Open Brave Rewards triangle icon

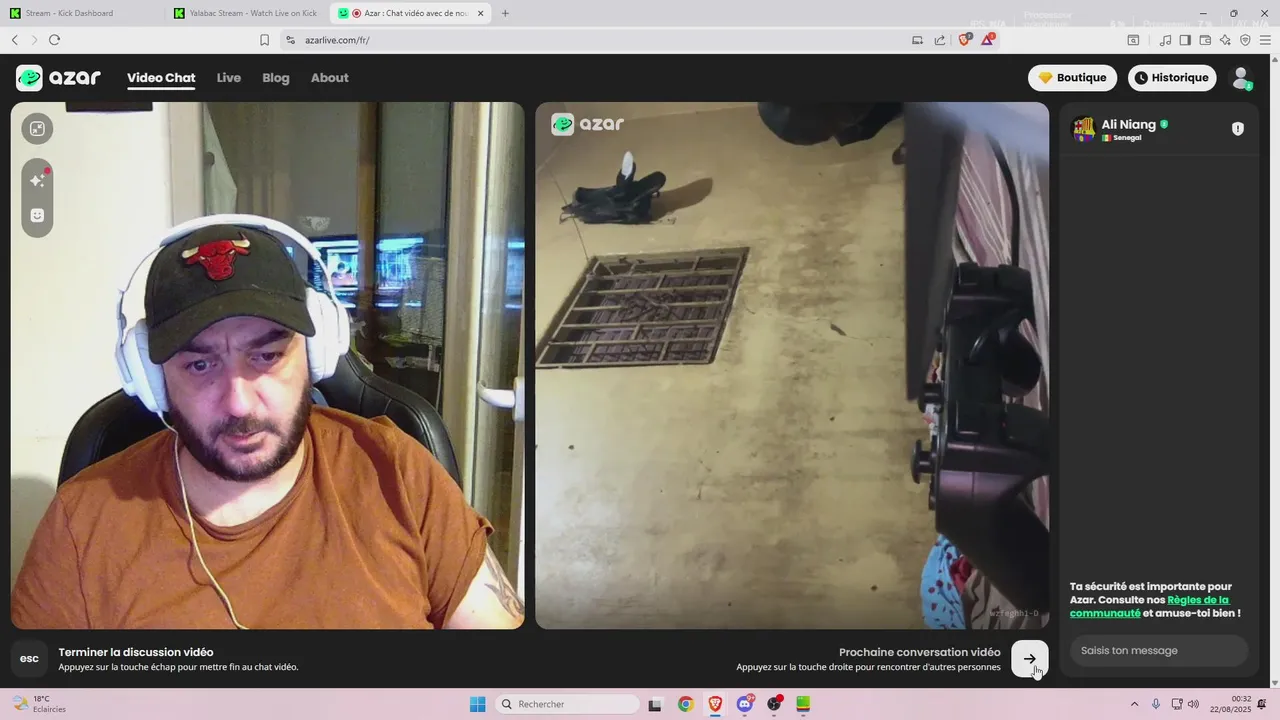point(988,40)
